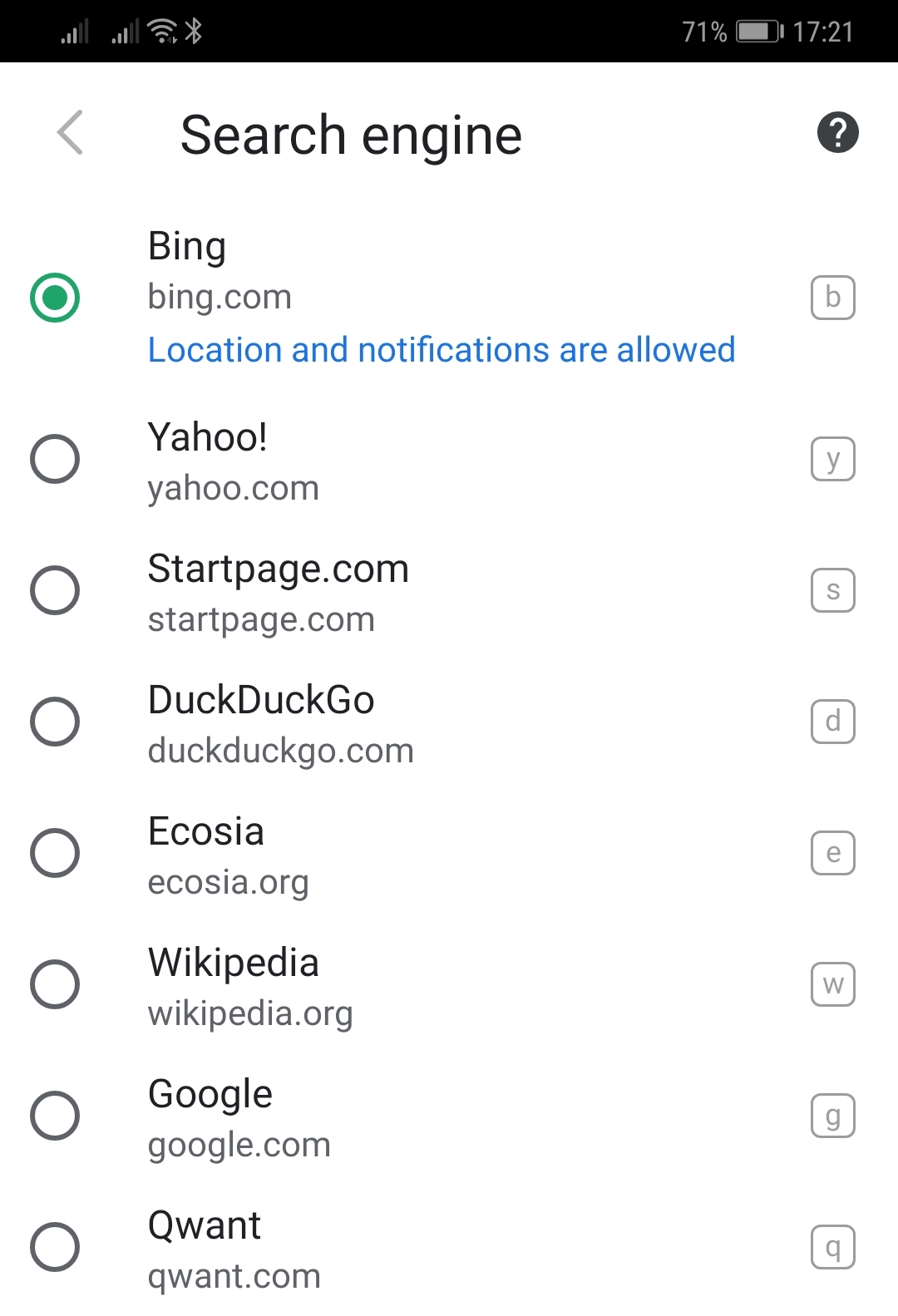Select the Google radio button

(x=55, y=1116)
